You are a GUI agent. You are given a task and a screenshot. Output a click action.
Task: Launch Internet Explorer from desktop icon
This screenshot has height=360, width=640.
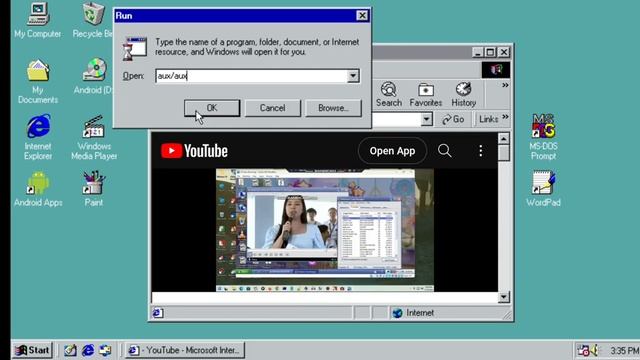[38, 137]
